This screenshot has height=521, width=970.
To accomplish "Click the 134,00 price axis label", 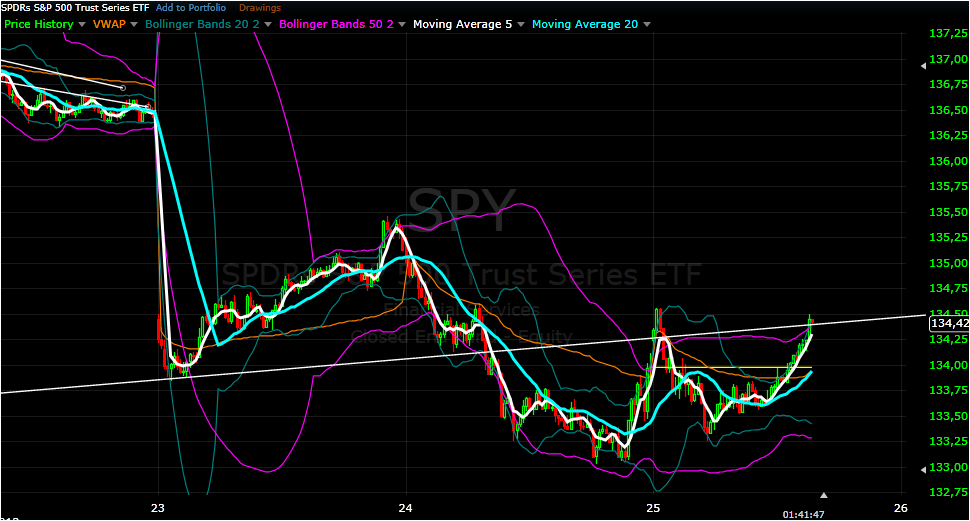I will pyautogui.click(x=949, y=365).
